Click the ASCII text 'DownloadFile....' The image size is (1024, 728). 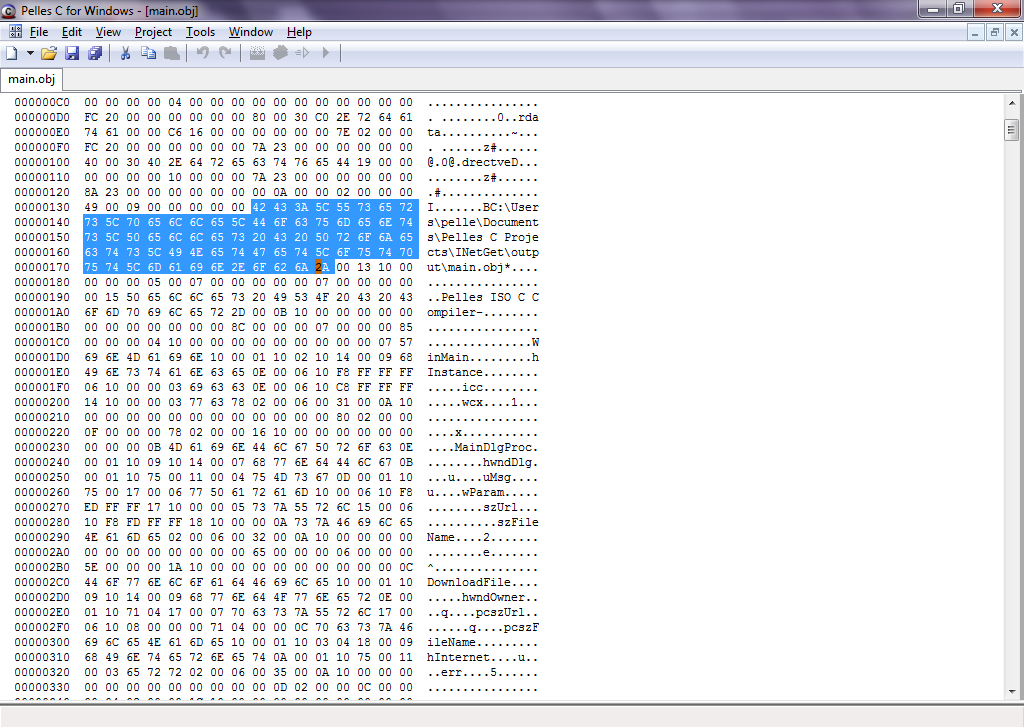[483, 583]
